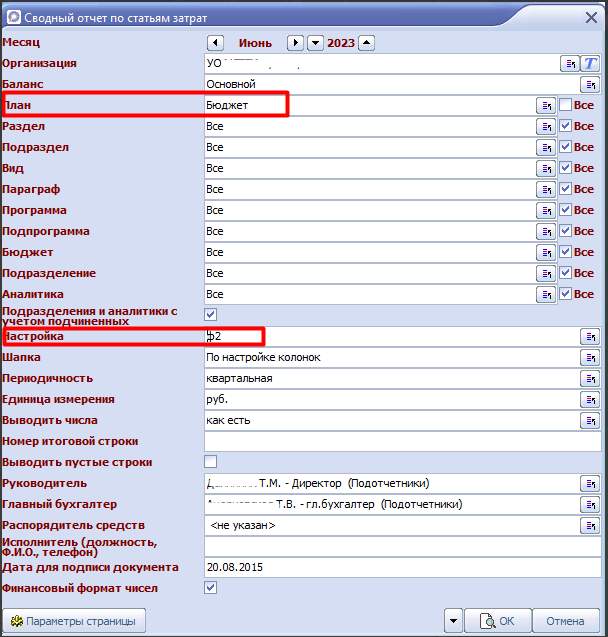Open 'Параметры страницы' page settings
The width and height of the screenshot is (608, 637).
tap(75, 621)
